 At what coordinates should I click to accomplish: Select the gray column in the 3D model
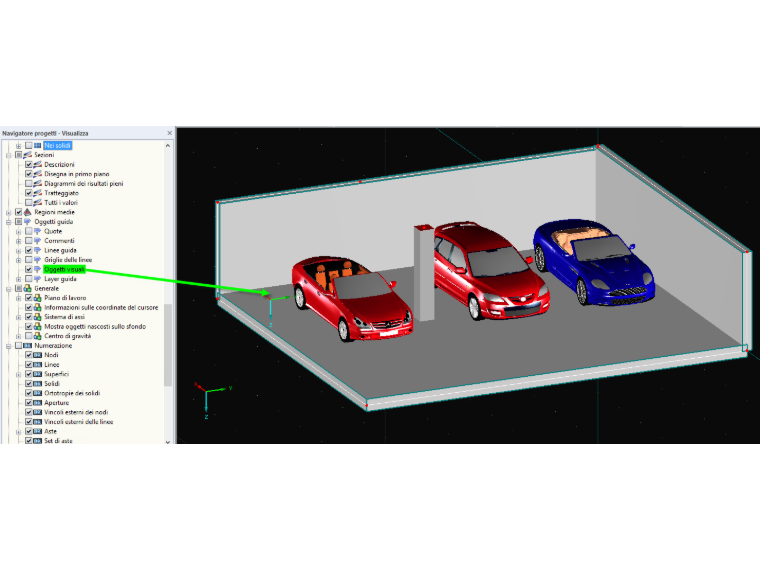click(x=424, y=272)
